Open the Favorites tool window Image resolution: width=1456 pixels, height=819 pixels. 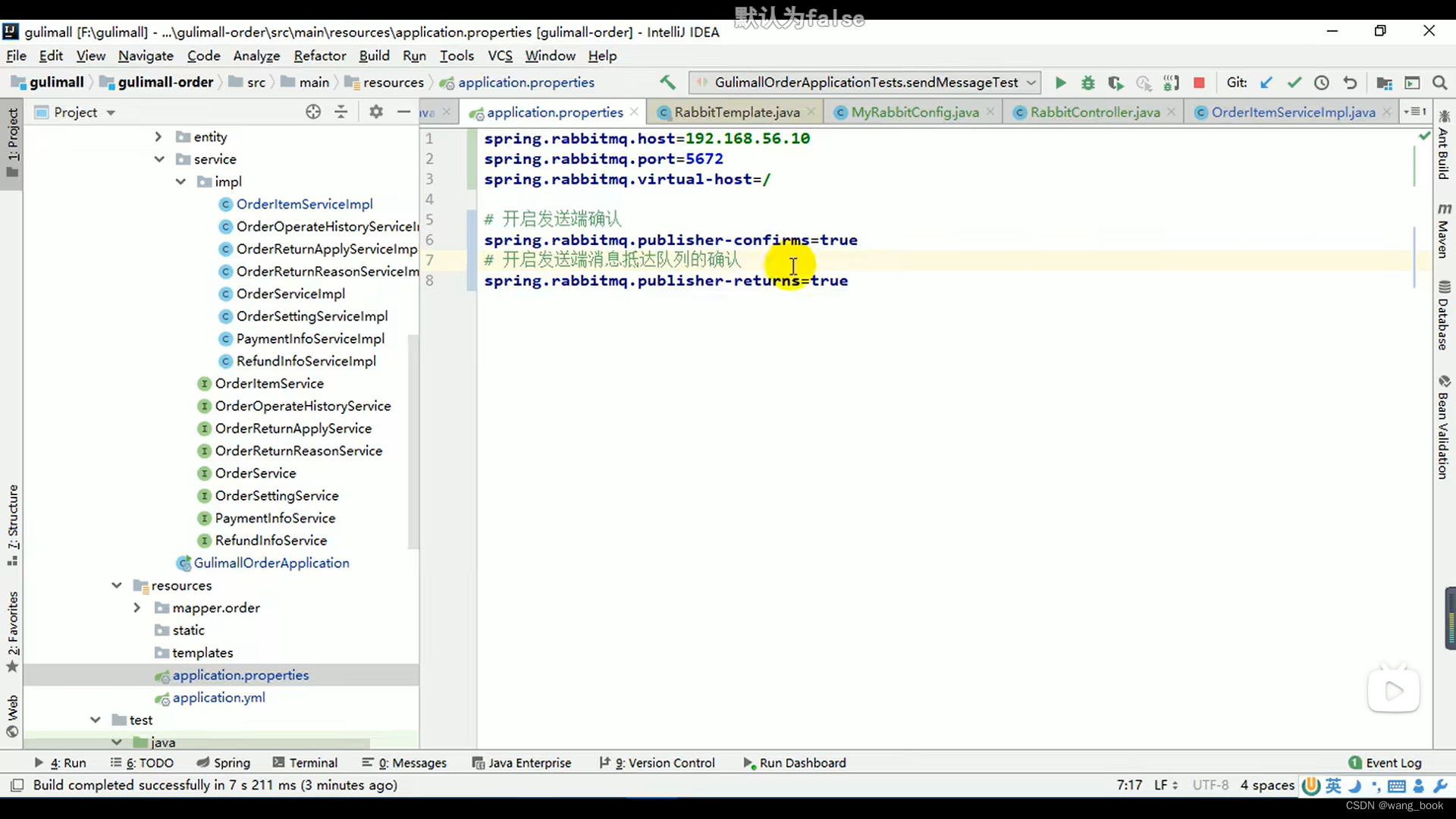[x=12, y=631]
